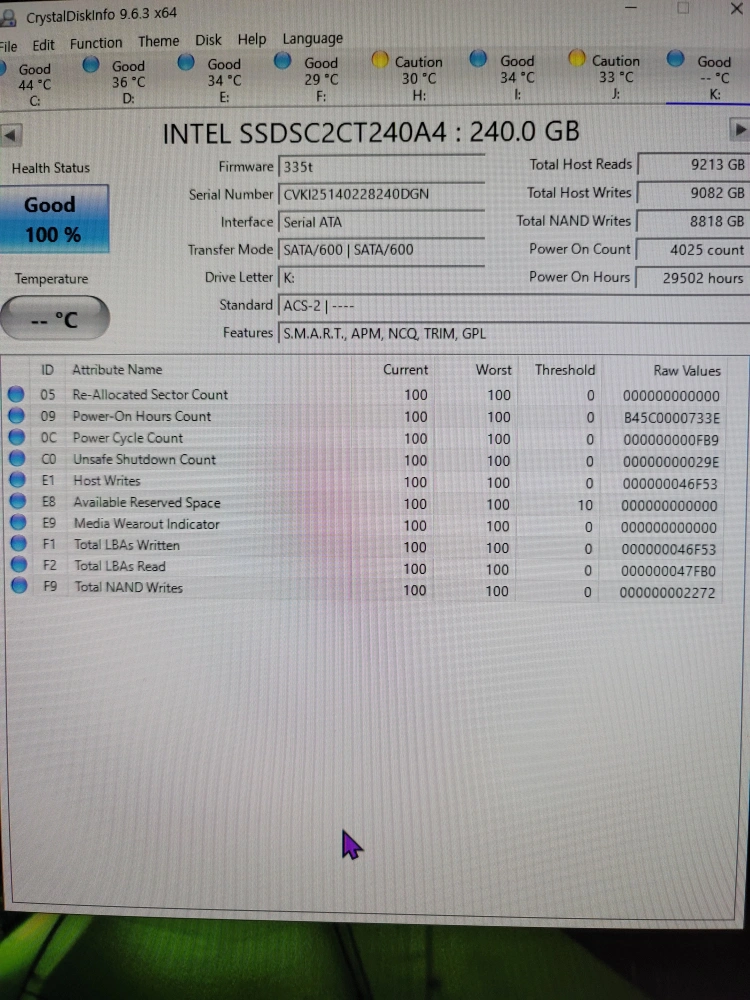Screen dimensions: 750x1000
Task: Select the D: drive status icon
Action: point(92,64)
